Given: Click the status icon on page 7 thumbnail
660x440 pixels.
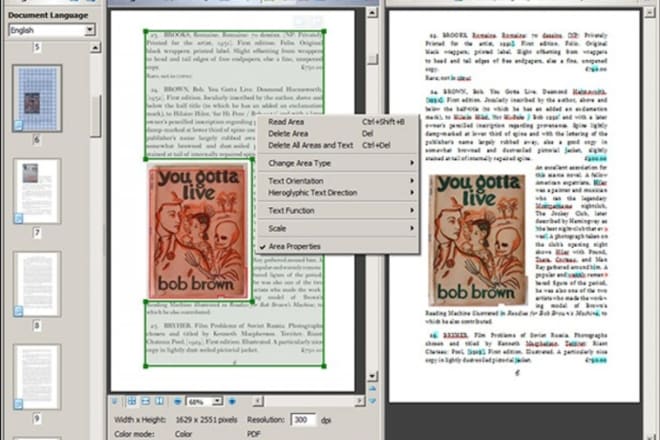Looking at the screenshot, I should pos(19,218).
